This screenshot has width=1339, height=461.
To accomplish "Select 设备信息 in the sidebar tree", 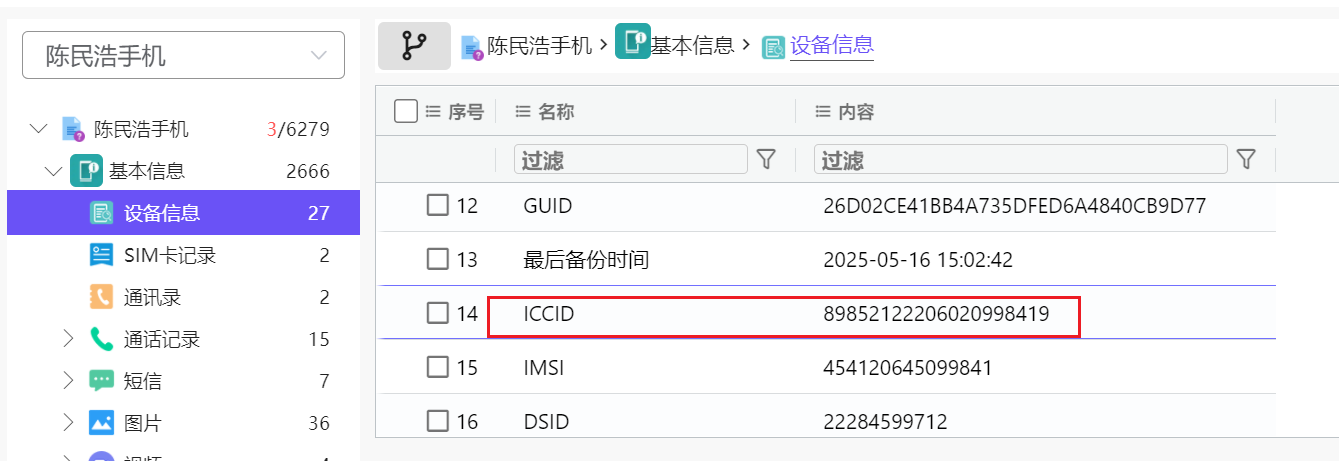I will tap(162, 213).
